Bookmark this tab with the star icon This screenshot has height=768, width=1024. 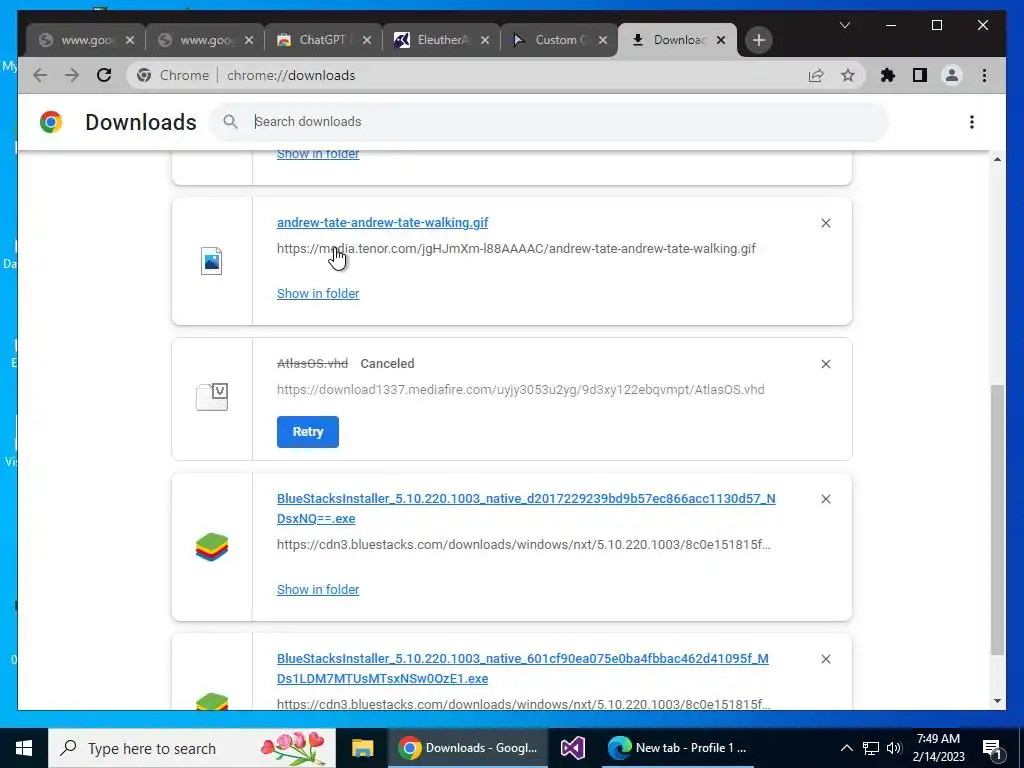coord(848,76)
